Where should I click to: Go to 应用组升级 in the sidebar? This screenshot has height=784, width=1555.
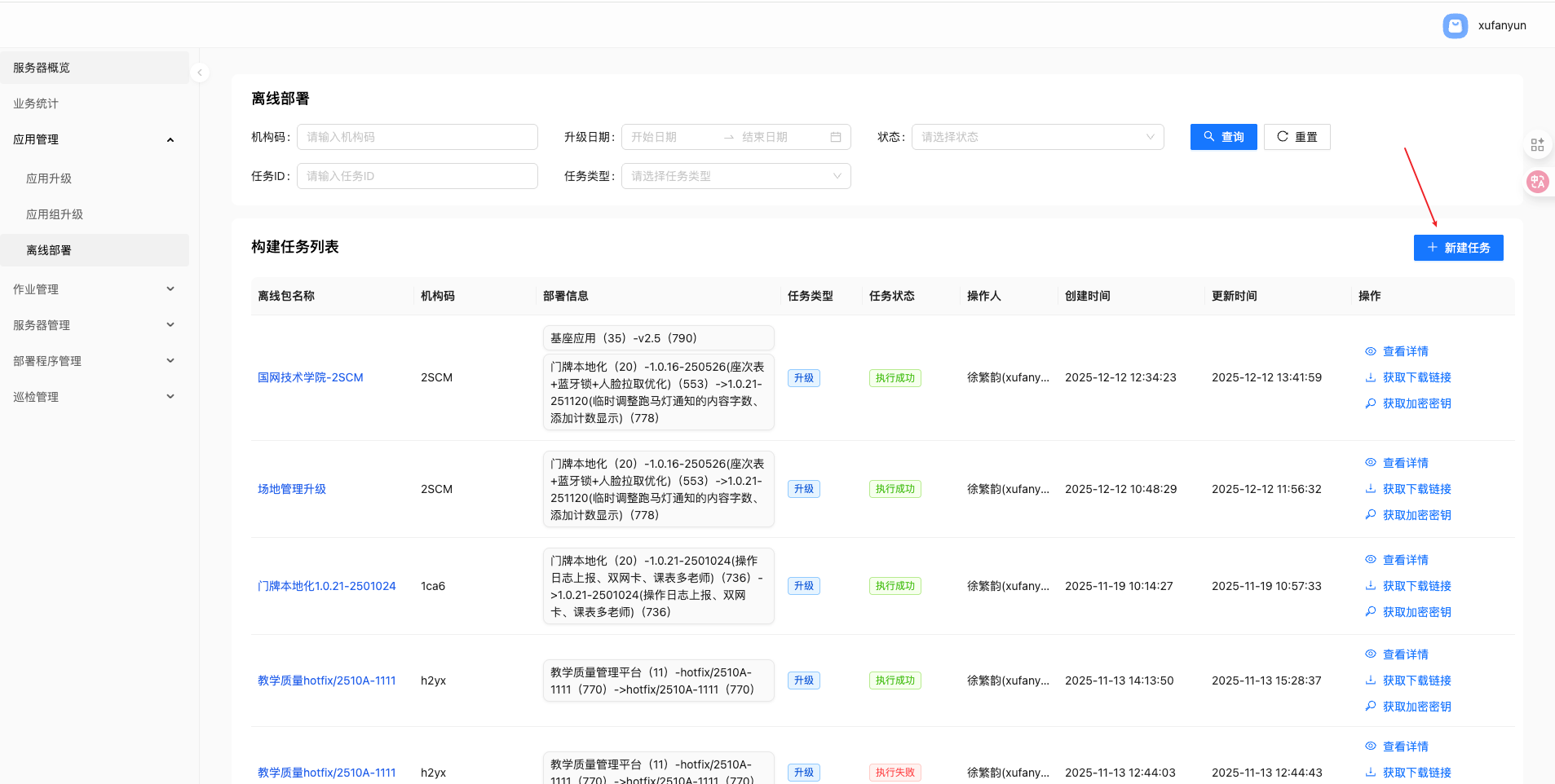(55, 214)
